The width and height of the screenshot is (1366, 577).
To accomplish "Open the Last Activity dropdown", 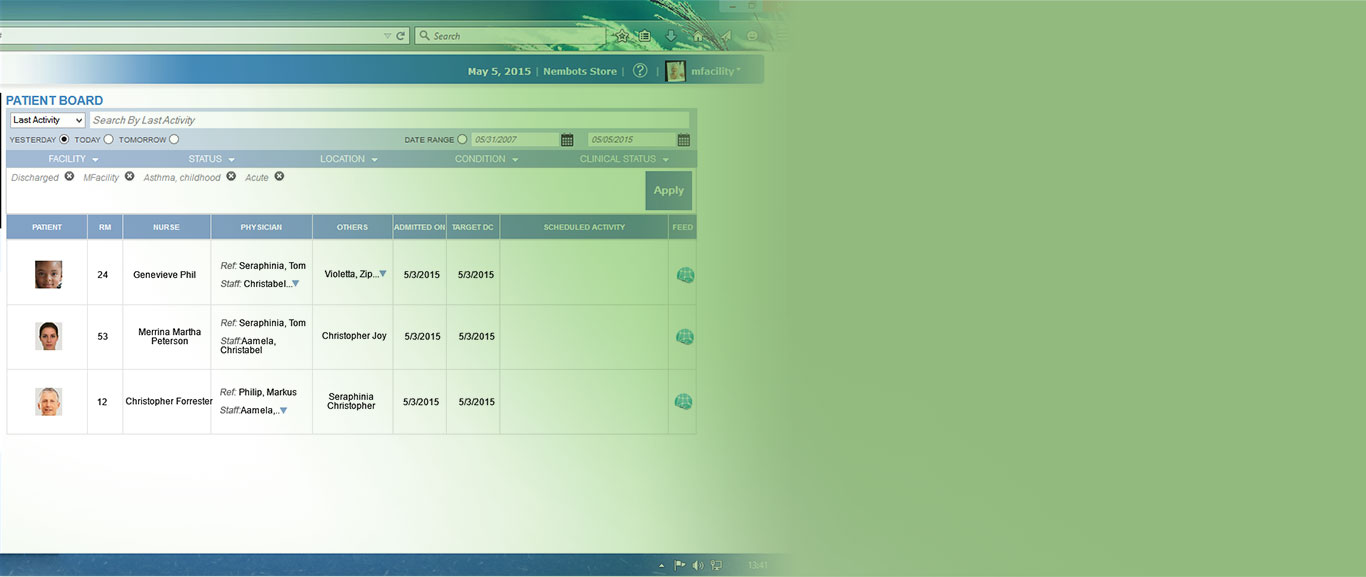I will [47, 120].
